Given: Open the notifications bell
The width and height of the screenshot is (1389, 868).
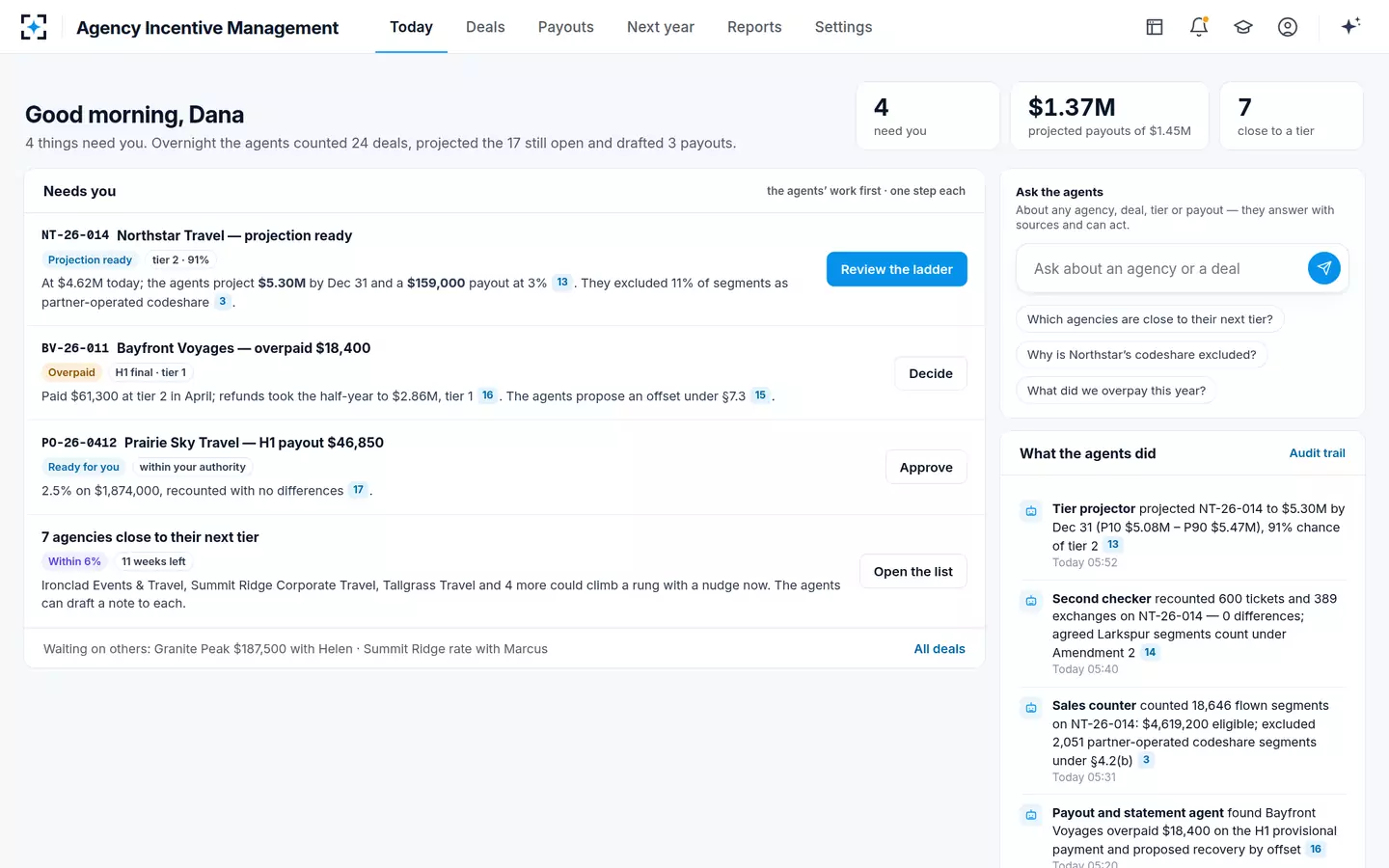Looking at the screenshot, I should [1199, 27].
